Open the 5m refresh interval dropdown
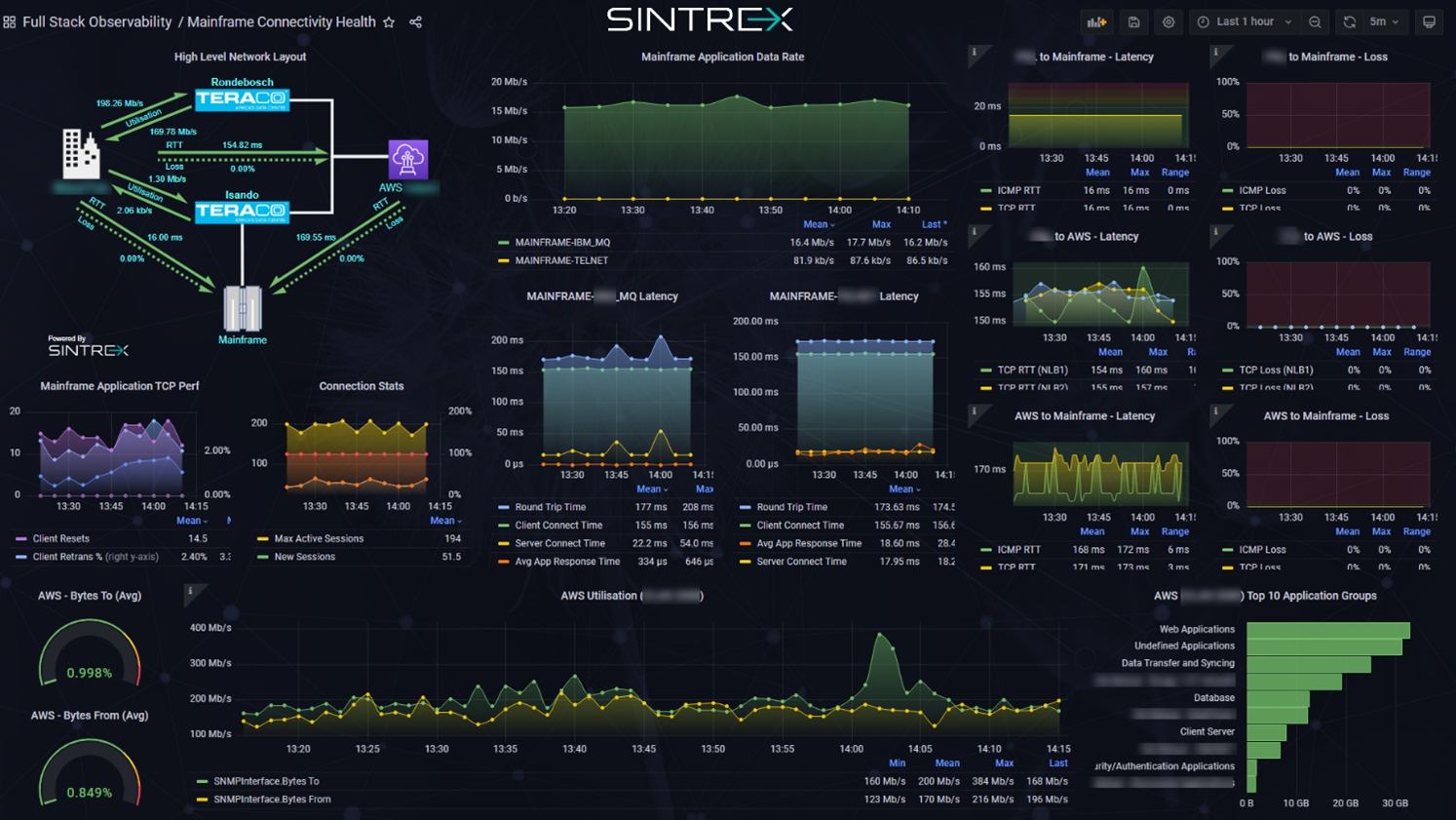This screenshot has width=1456, height=820. click(x=1385, y=21)
